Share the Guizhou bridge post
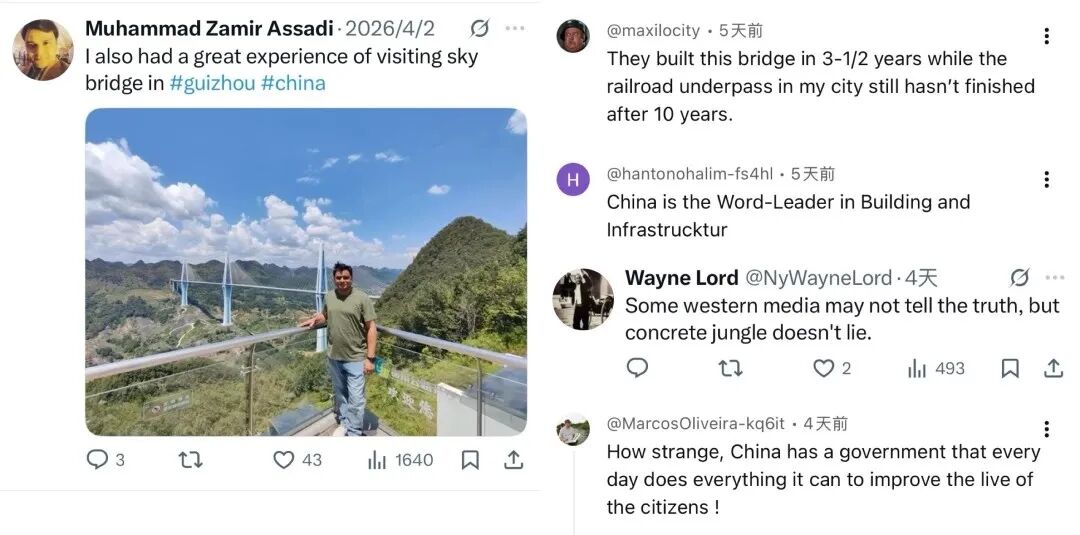Screen dimensions: 1080x535 pyautogui.click(x=513, y=459)
